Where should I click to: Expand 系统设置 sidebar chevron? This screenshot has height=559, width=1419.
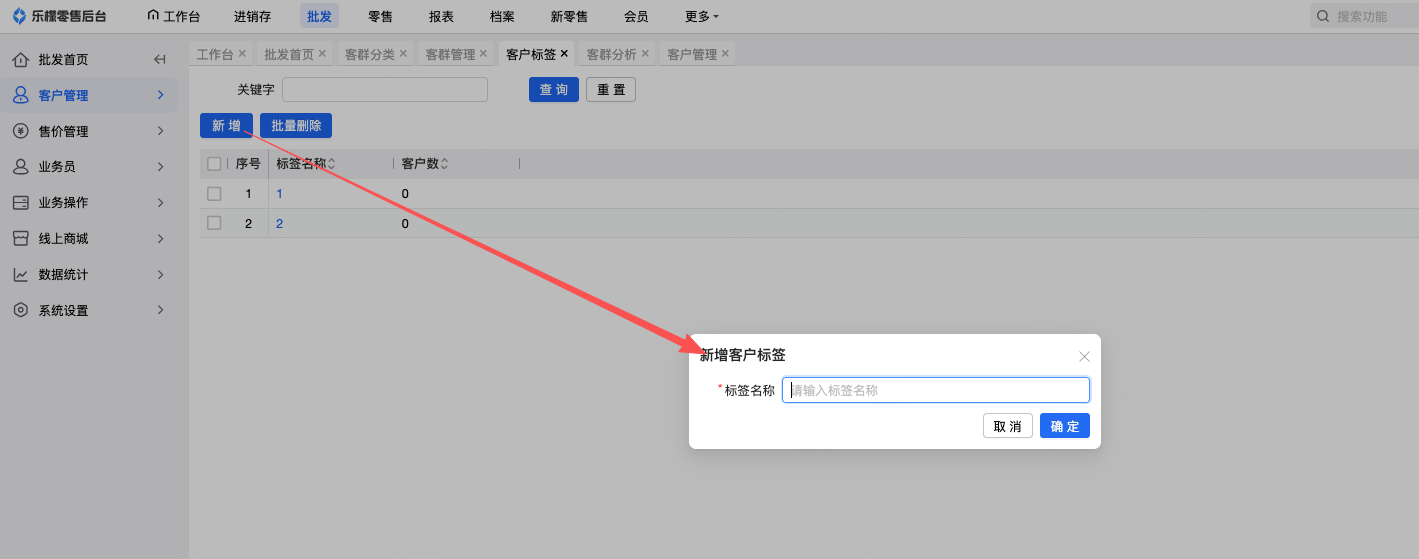pos(160,310)
